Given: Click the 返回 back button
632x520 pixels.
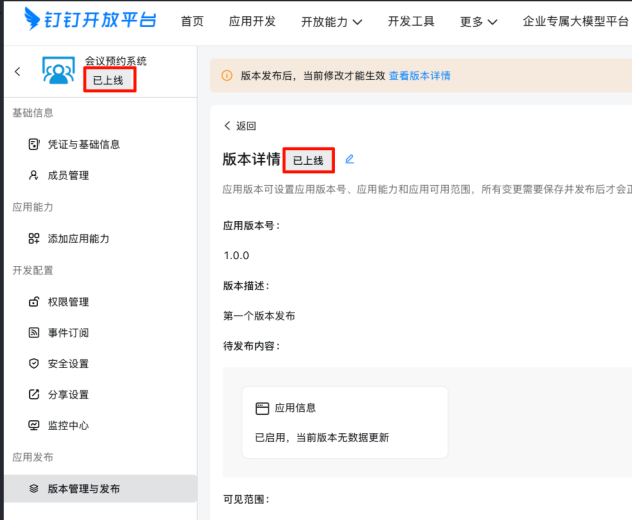Looking at the screenshot, I should pyautogui.click(x=239, y=126).
